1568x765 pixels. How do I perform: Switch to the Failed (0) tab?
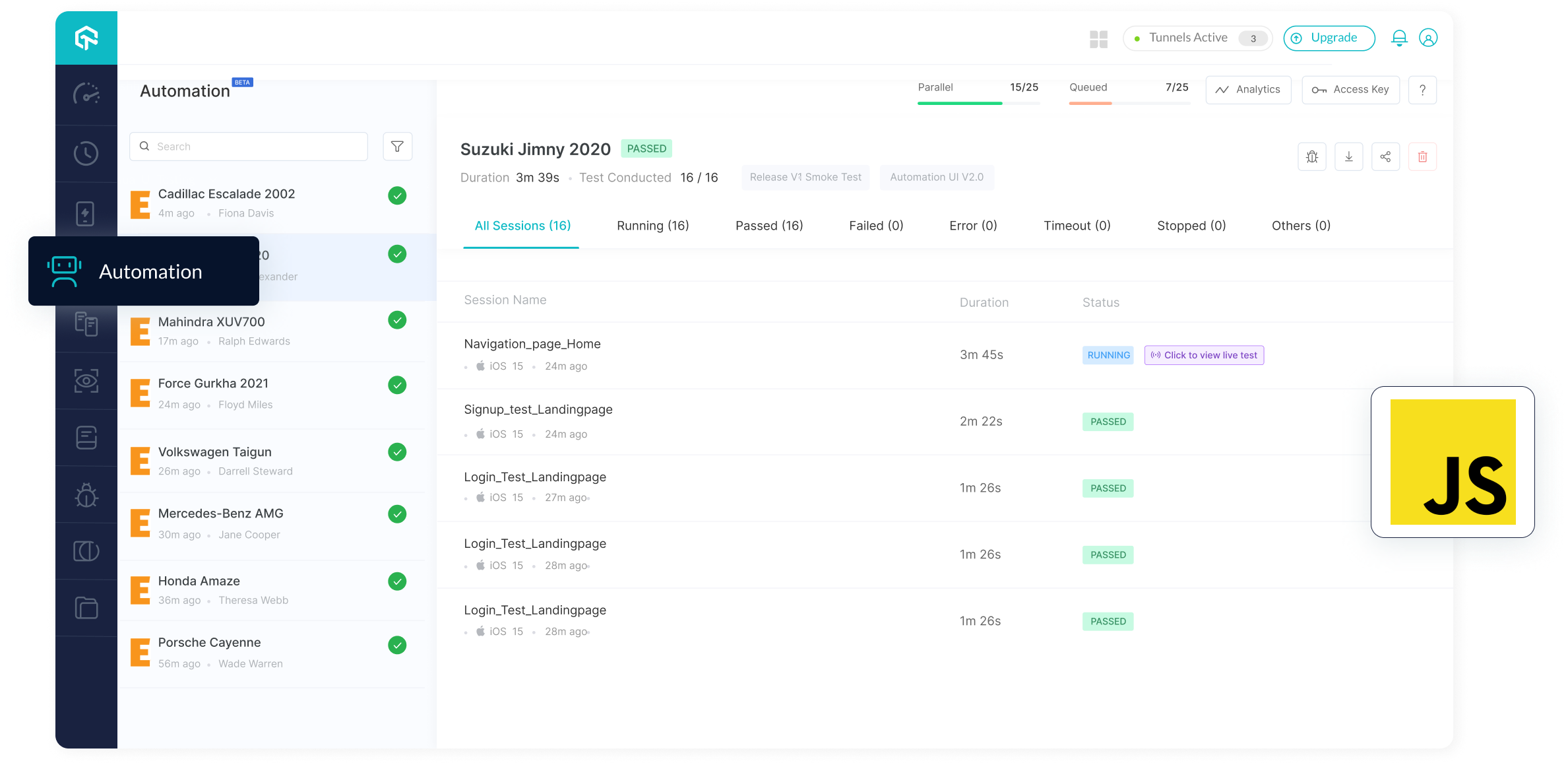click(875, 226)
